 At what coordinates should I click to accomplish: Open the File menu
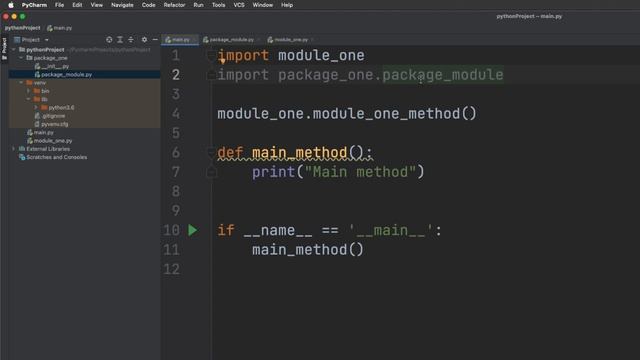[60, 5]
